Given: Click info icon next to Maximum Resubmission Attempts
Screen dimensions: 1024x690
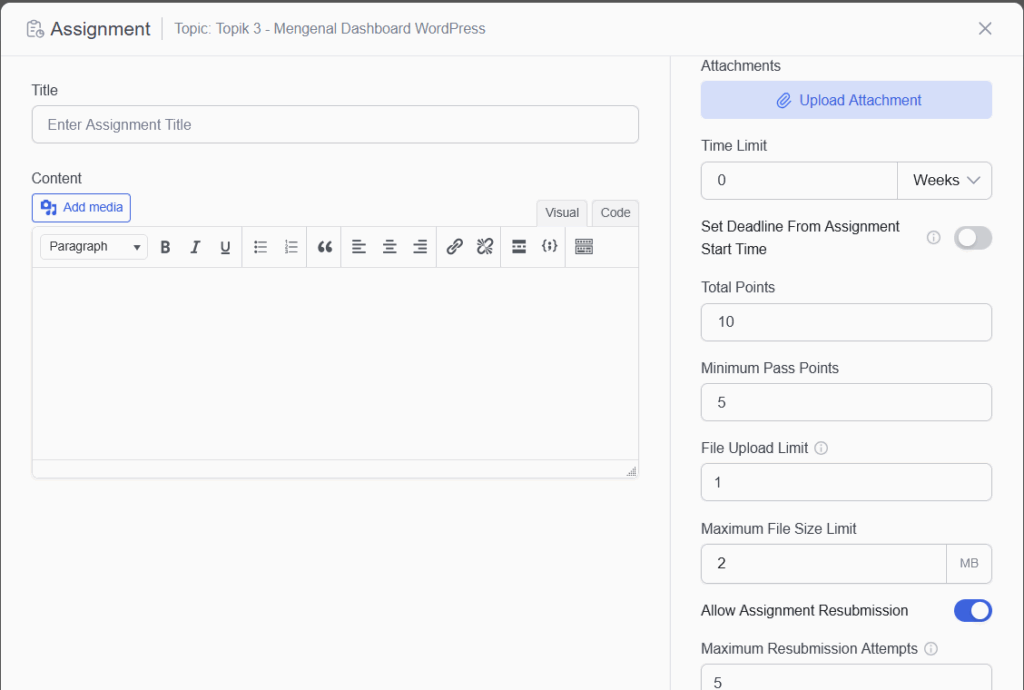Looking at the screenshot, I should [931, 648].
